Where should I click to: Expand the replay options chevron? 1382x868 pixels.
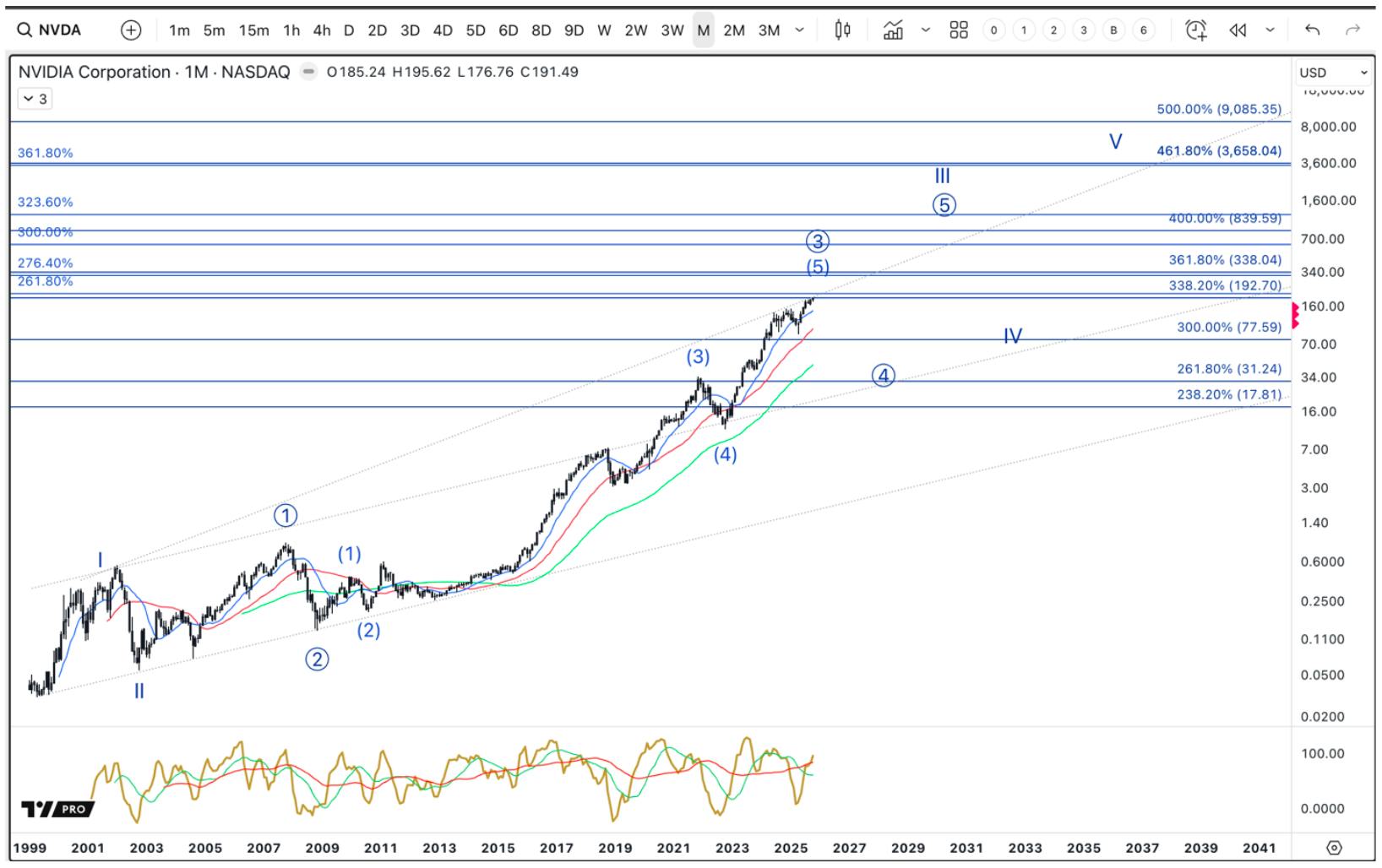point(1270,30)
